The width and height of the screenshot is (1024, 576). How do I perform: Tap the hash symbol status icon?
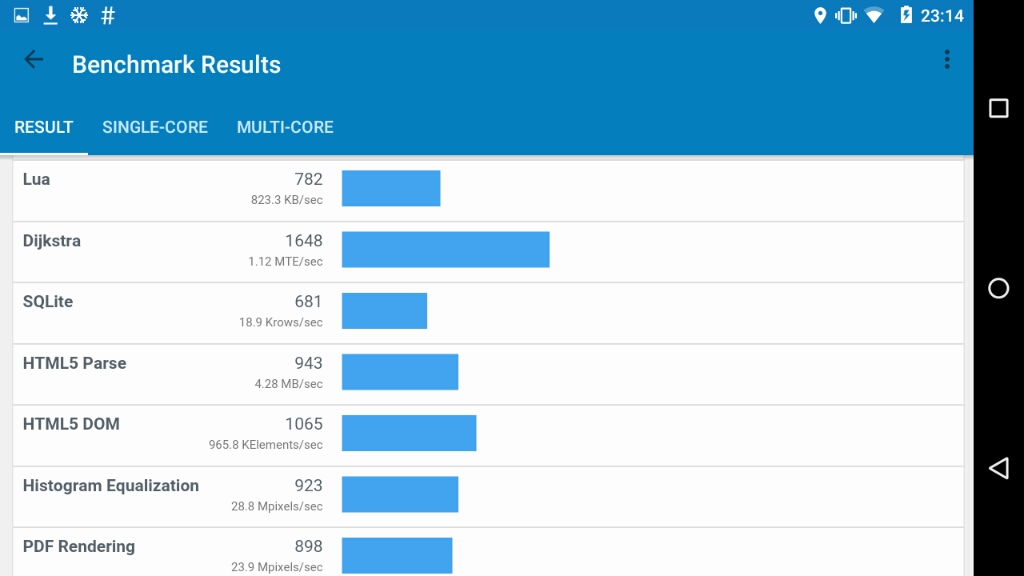click(108, 15)
